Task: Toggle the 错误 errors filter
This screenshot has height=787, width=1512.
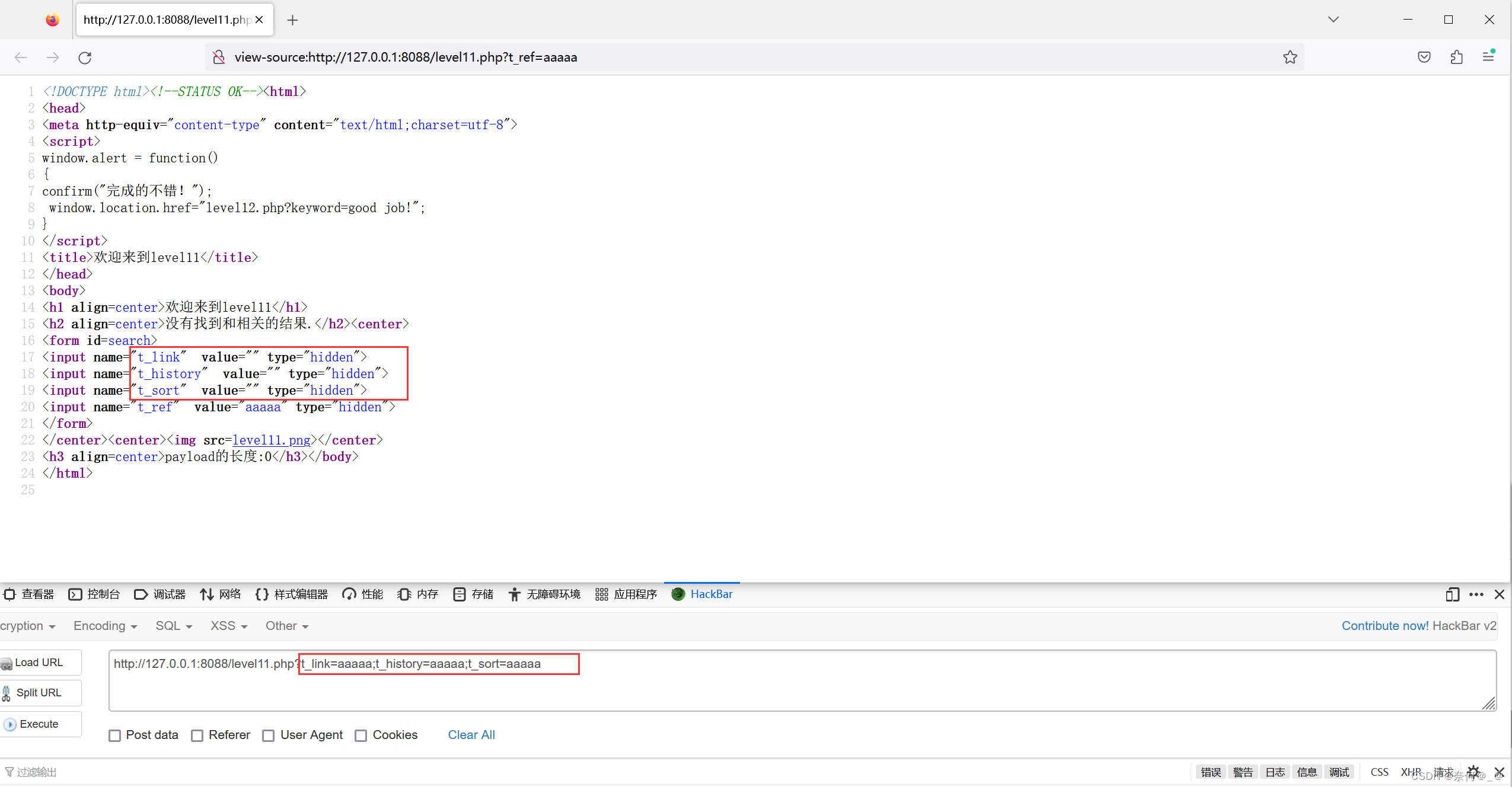Action: (1211, 772)
